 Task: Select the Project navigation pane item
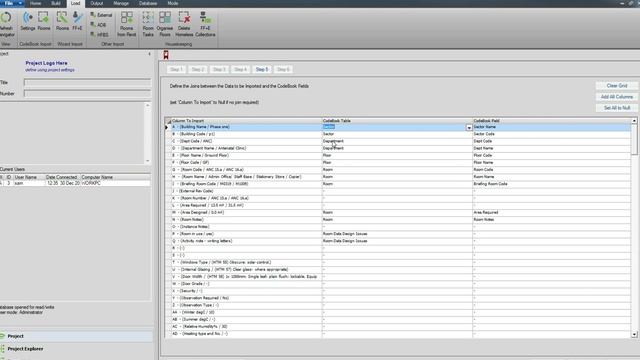tap(76, 336)
